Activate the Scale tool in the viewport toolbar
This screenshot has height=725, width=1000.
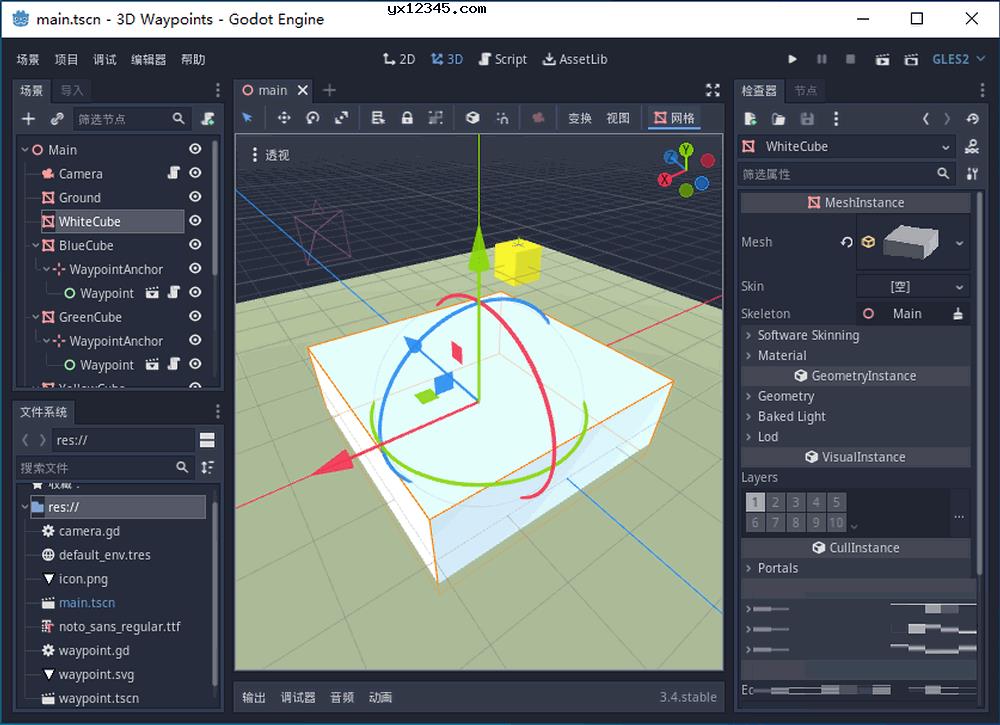pyautogui.click(x=341, y=118)
